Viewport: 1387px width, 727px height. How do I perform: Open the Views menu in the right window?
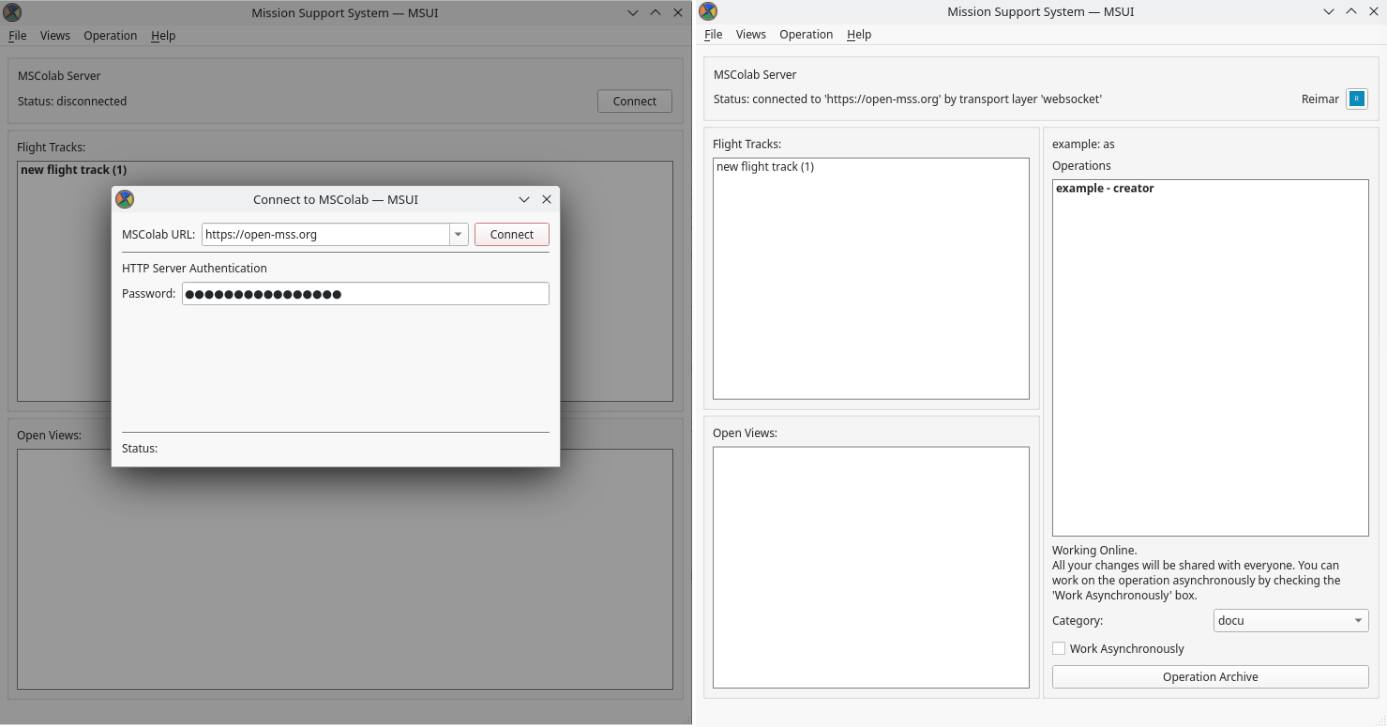(x=751, y=34)
